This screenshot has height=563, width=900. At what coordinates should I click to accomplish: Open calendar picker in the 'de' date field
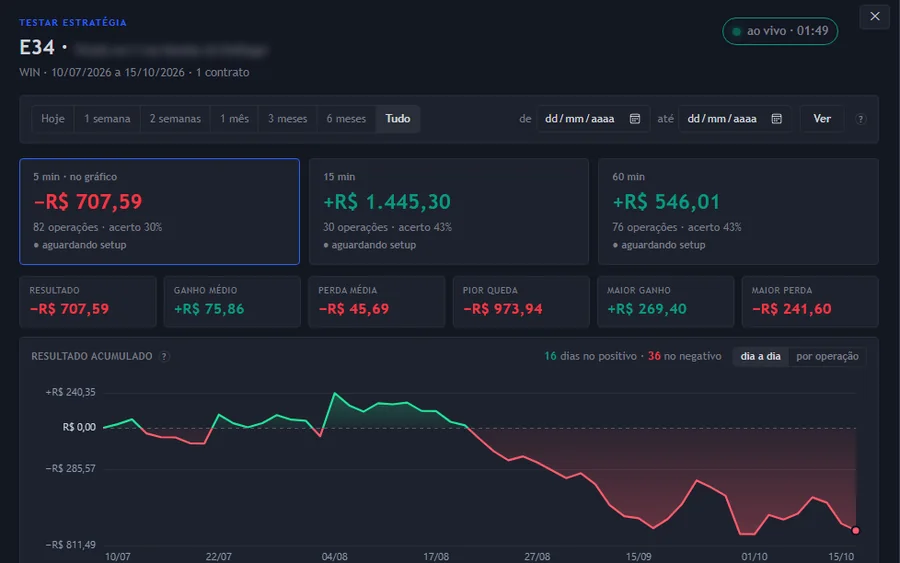(x=634, y=119)
